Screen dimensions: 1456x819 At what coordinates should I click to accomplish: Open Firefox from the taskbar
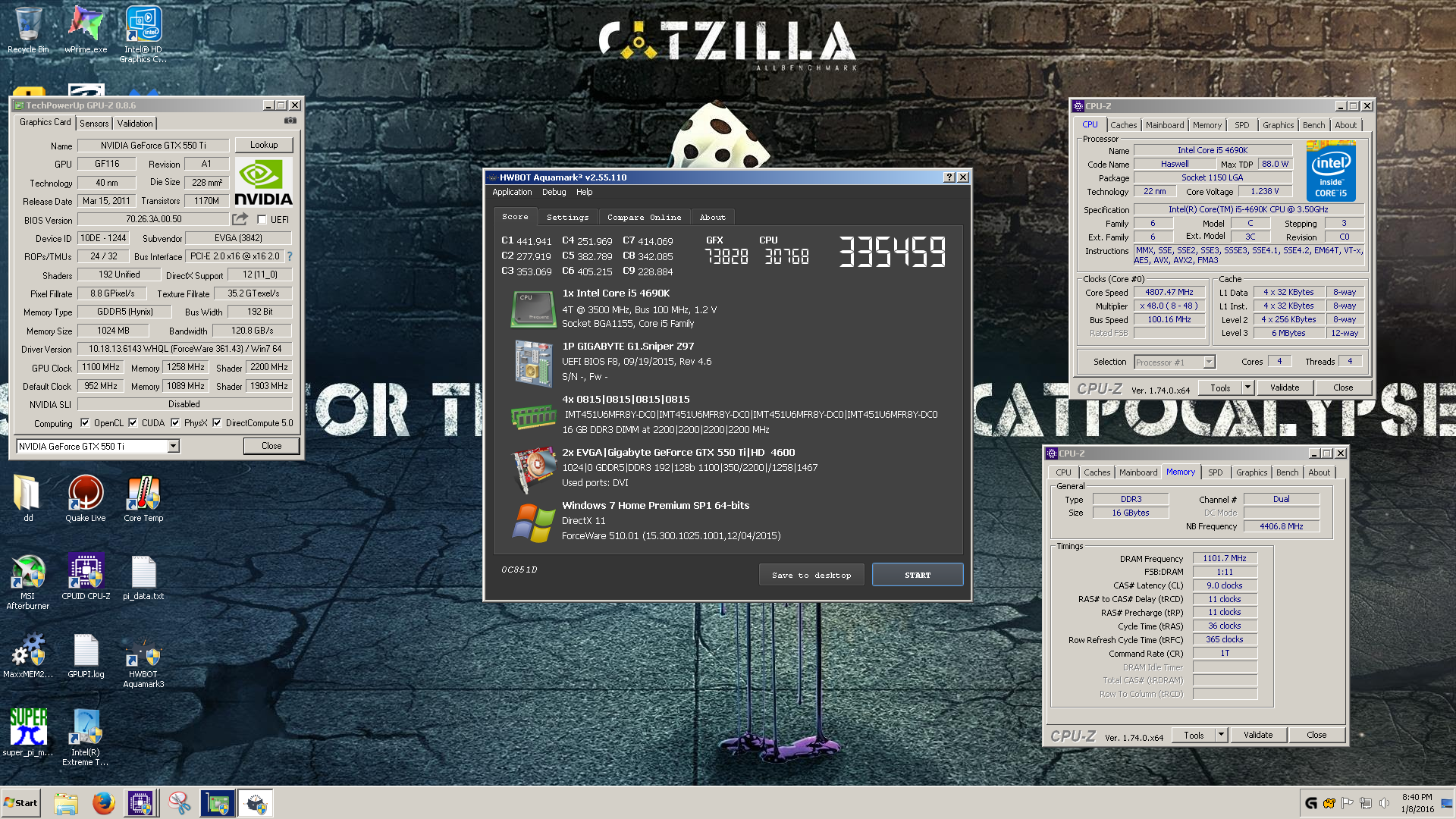click(103, 803)
